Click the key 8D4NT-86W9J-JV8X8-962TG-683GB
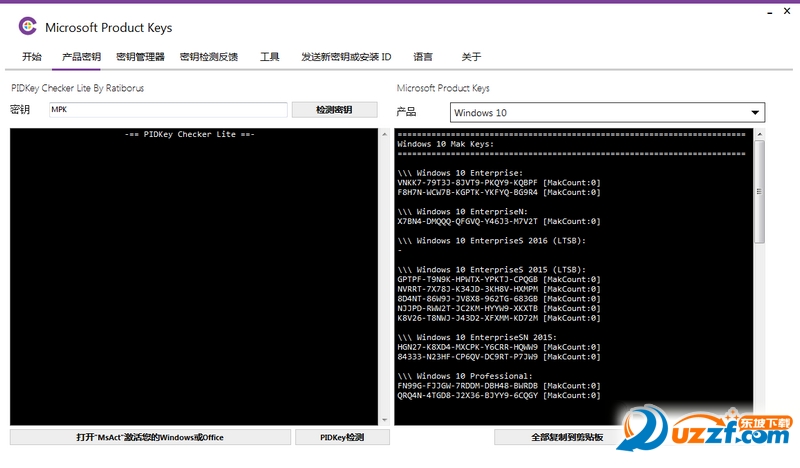 (x=467, y=299)
